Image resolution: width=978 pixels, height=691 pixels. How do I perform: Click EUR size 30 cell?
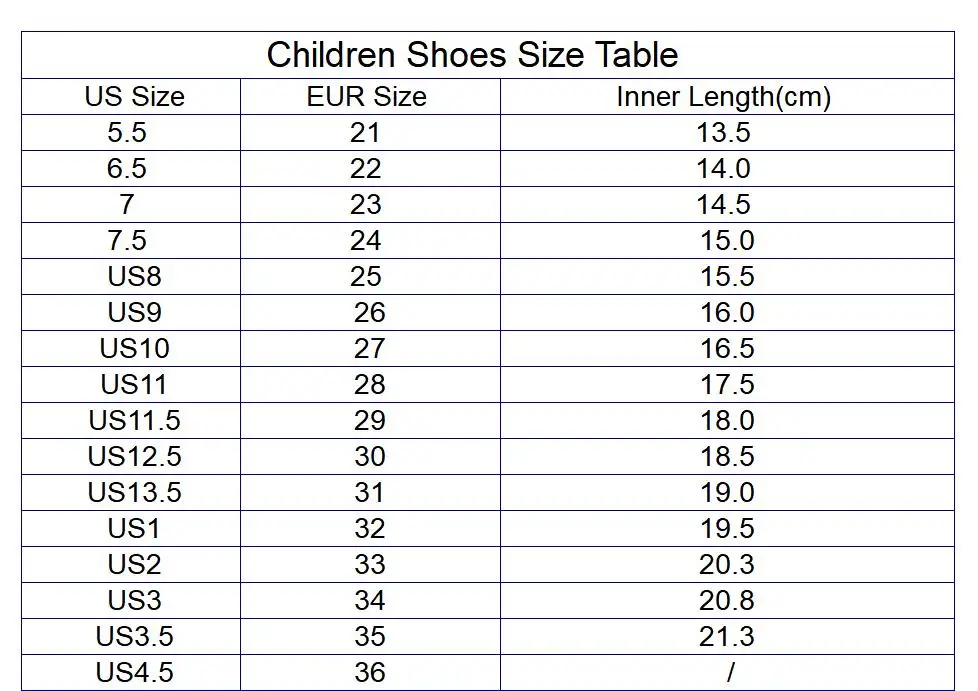point(369,457)
